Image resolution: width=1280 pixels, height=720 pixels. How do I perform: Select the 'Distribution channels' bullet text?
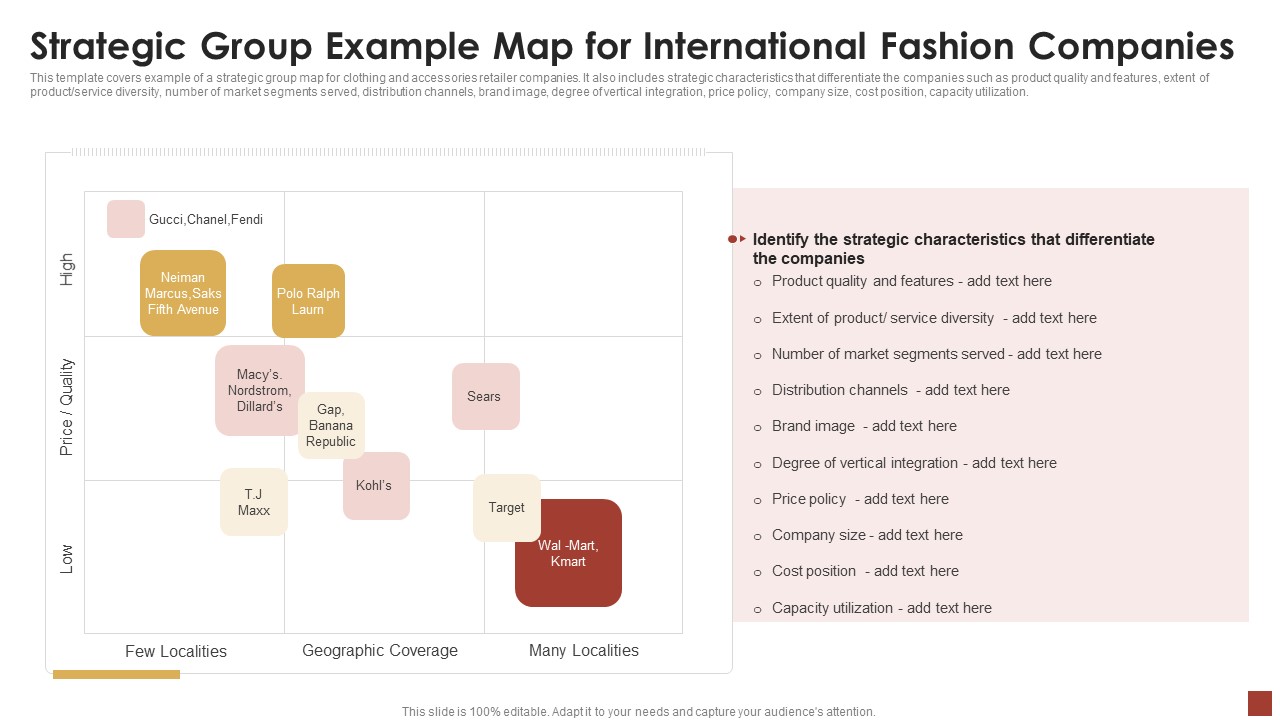pos(891,390)
